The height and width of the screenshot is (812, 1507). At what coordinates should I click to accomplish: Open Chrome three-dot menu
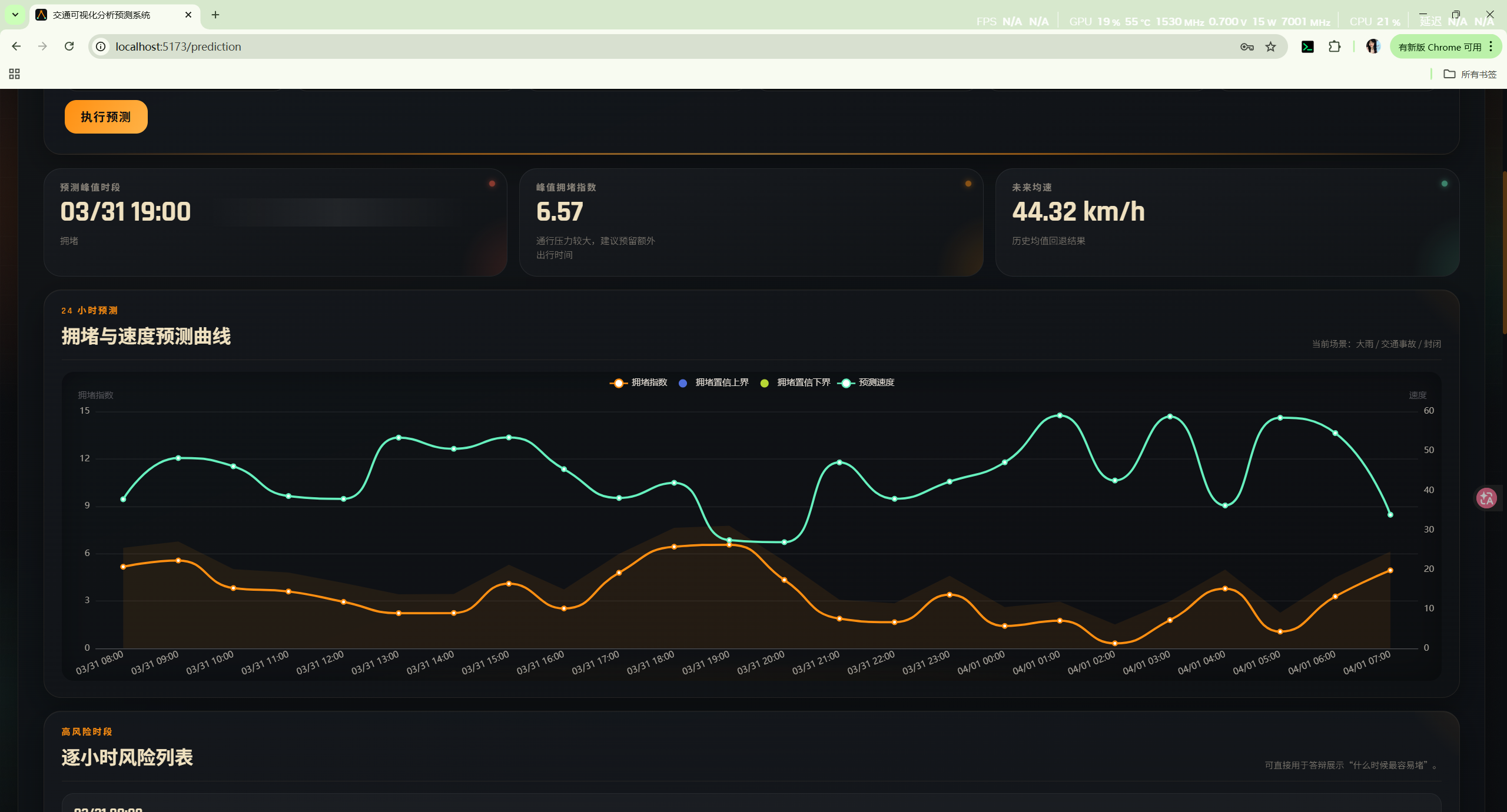(x=1491, y=46)
